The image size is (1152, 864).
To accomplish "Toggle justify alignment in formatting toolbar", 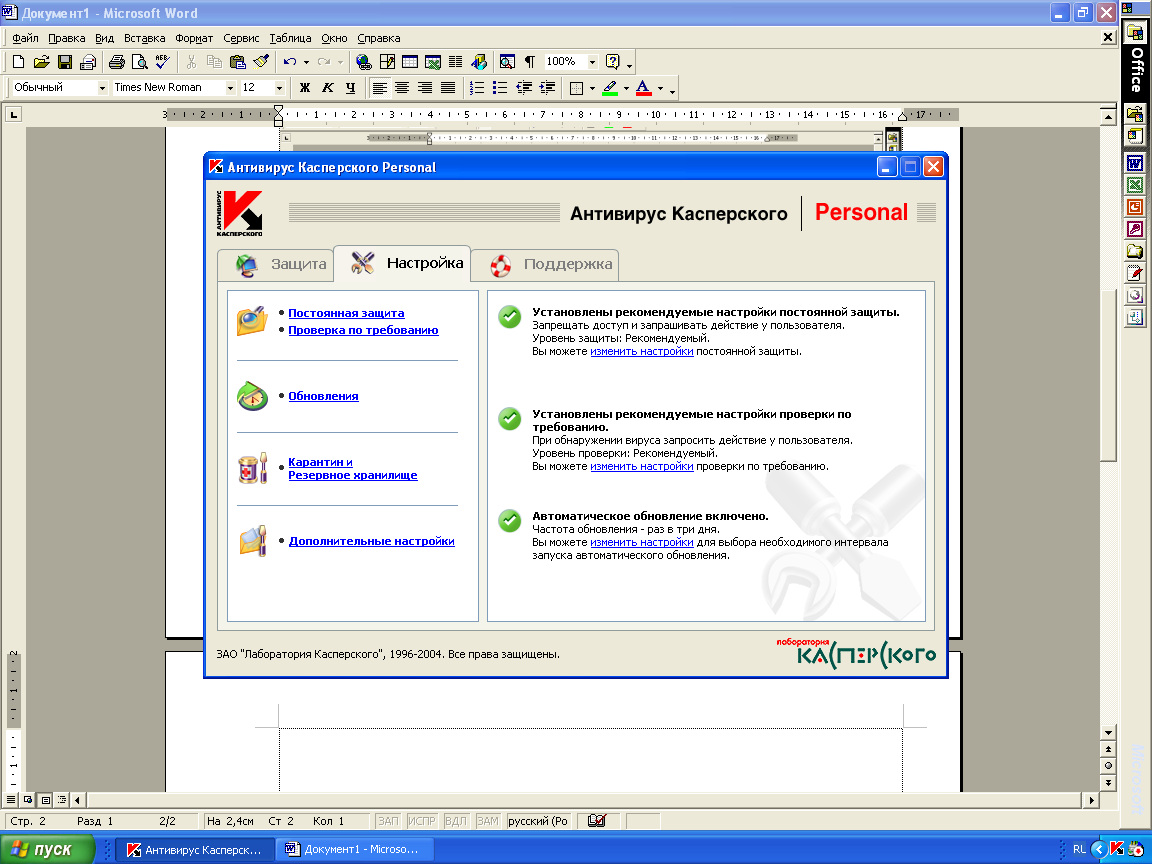I will (x=447, y=88).
